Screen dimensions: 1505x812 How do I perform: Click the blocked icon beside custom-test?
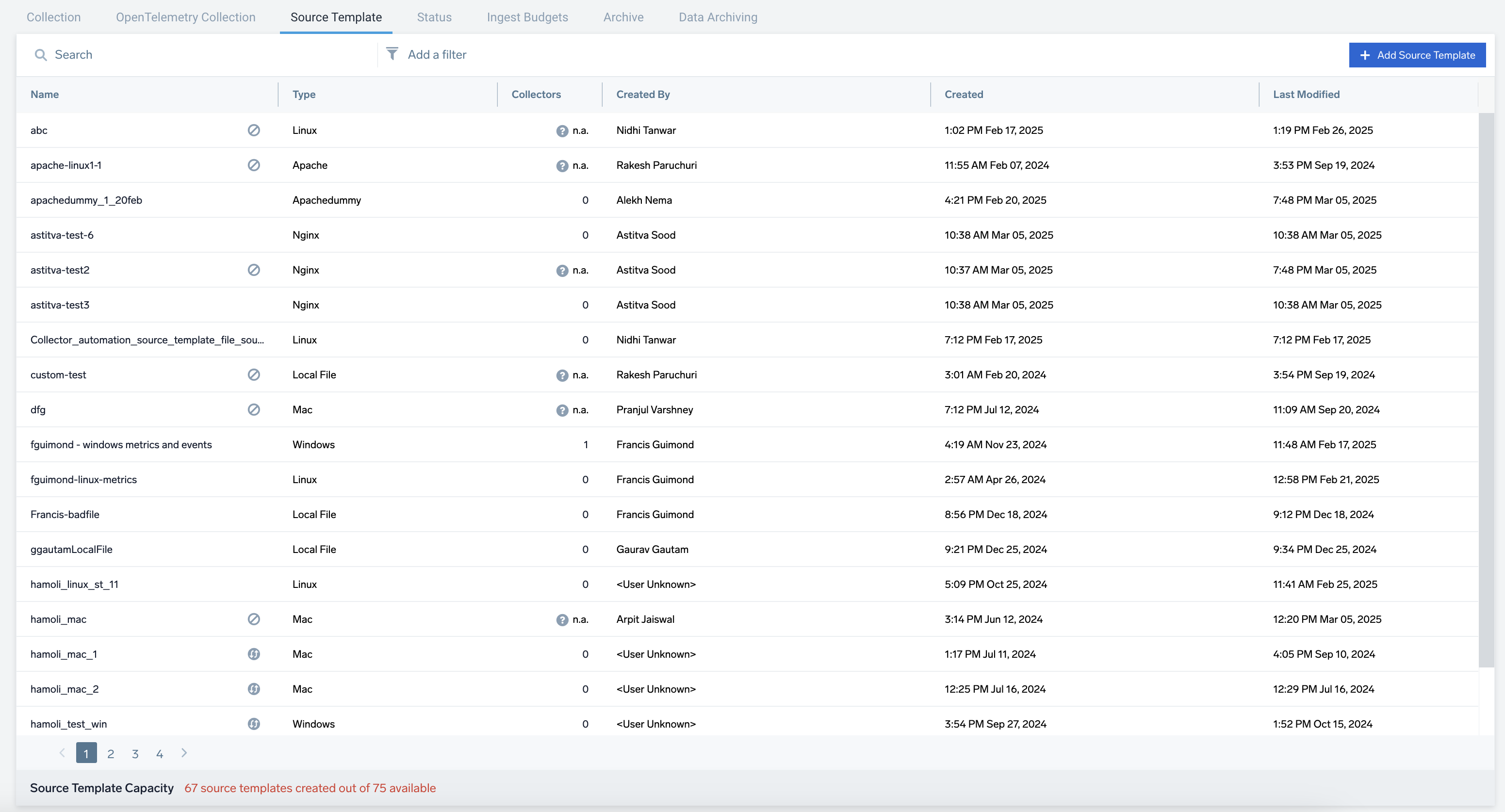click(254, 374)
